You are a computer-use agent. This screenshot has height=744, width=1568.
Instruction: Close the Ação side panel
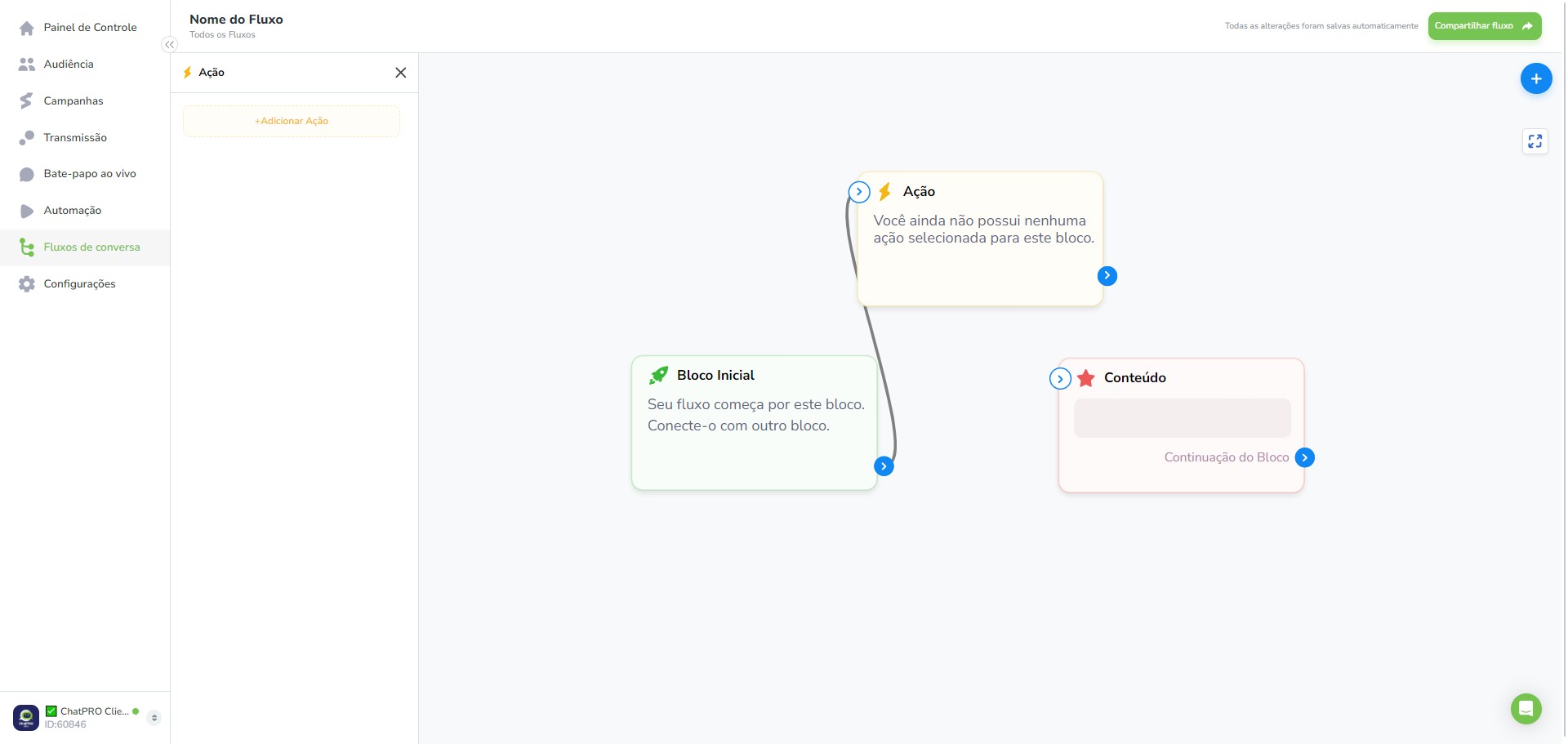tap(400, 73)
